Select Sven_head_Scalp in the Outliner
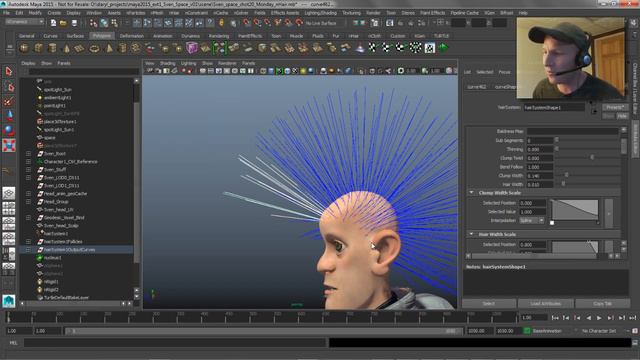Viewport: 640px width, 360px height. coord(61,226)
